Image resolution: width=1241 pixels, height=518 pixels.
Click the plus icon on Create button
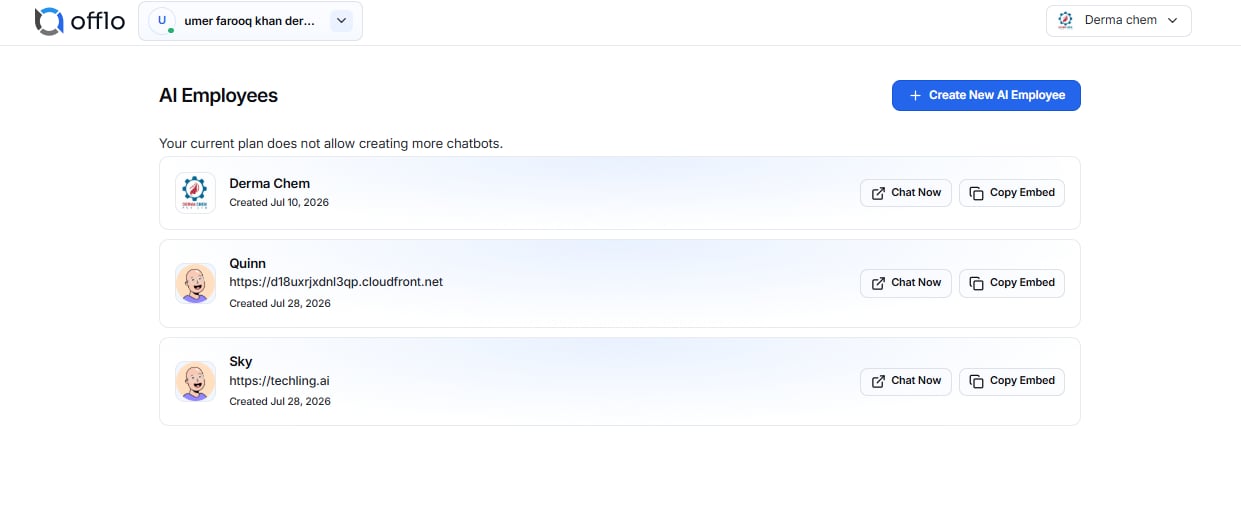point(915,95)
